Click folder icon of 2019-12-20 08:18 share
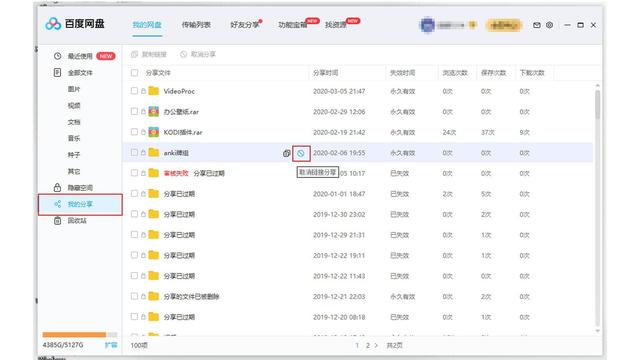 (x=153, y=316)
